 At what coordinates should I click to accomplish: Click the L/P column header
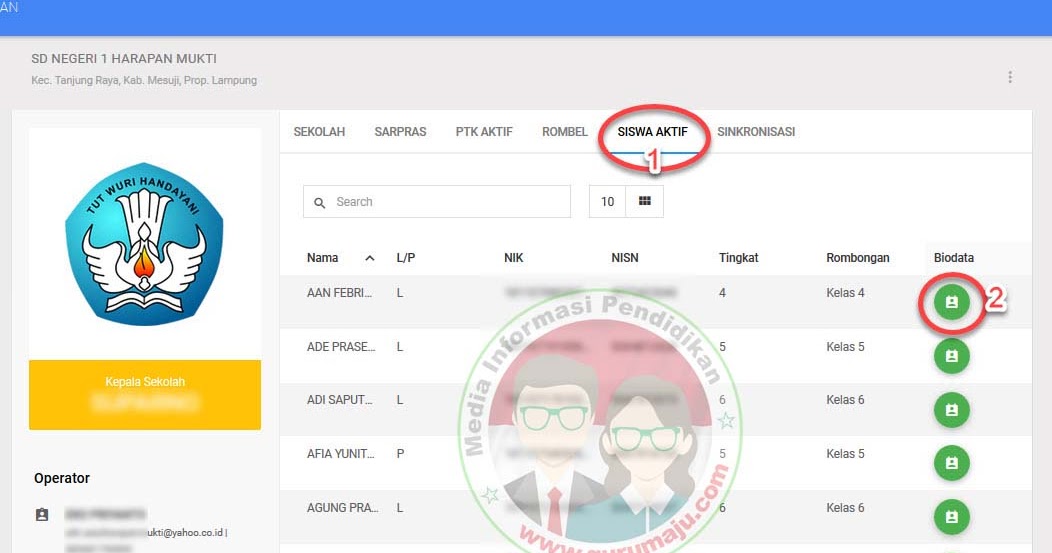pyautogui.click(x=406, y=258)
